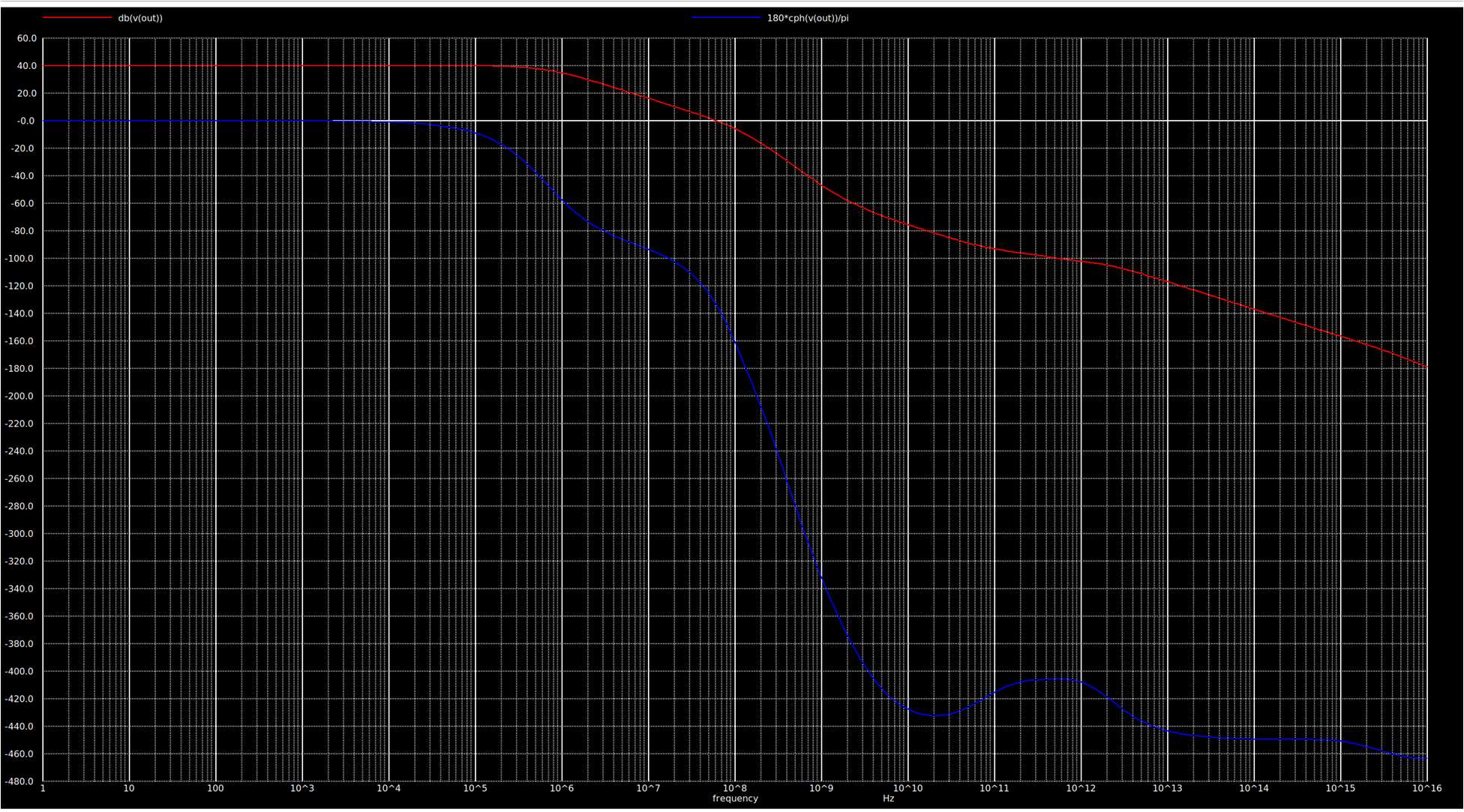The image size is (1464, 812).
Task: Click the frequency x-axis title
Action: pos(735,799)
